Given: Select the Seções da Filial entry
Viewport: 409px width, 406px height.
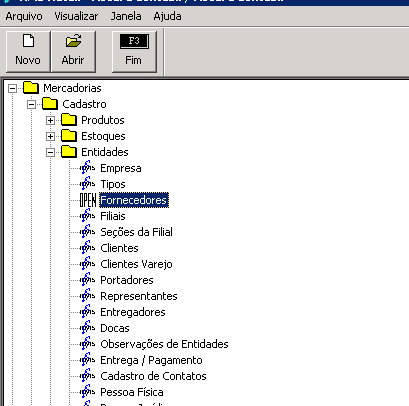Looking at the screenshot, I should pyautogui.click(x=137, y=232).
